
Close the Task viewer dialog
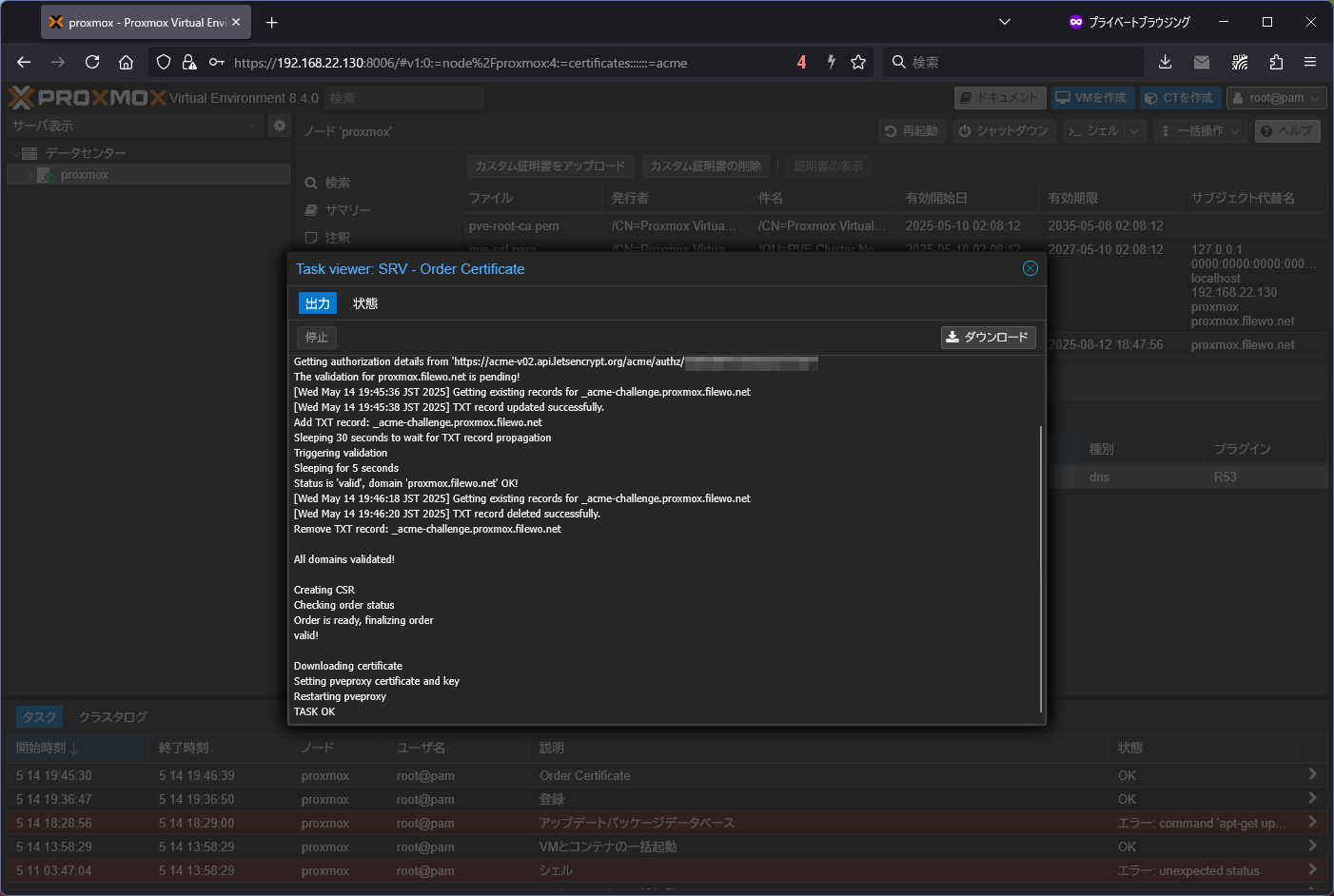[x=1030, y=268]
